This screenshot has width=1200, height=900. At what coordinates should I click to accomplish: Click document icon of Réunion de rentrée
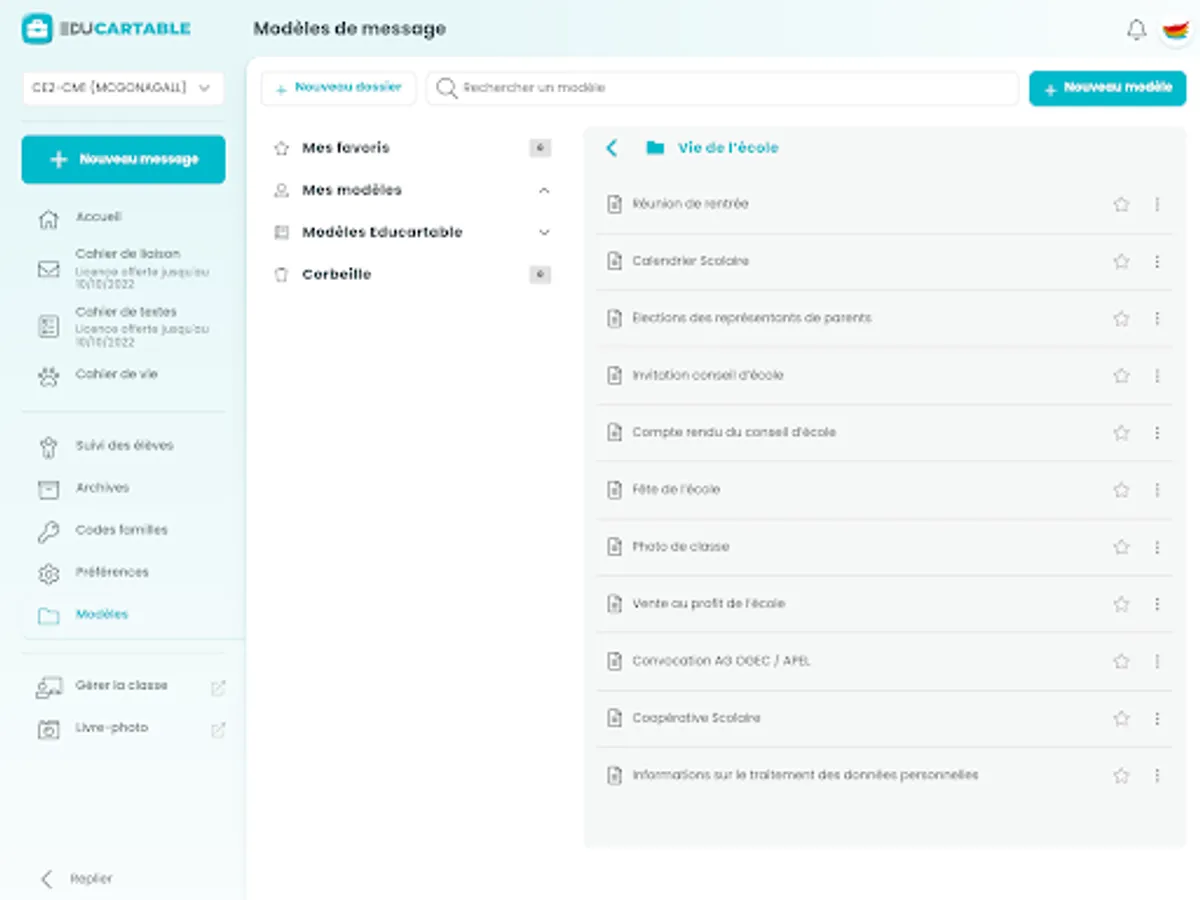[x=615, y=204]
